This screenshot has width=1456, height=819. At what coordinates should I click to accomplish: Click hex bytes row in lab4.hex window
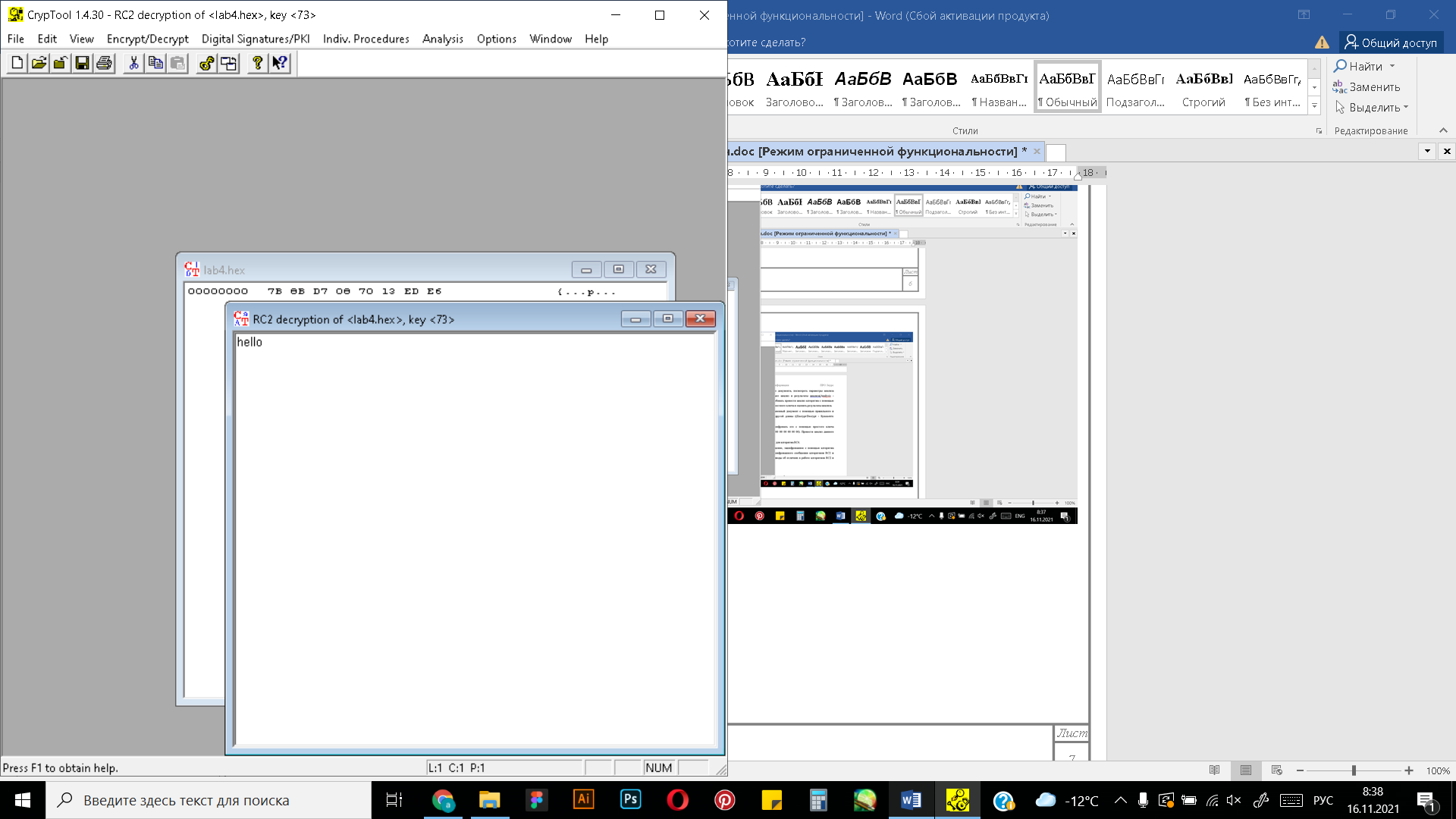(x=355, y=291)
